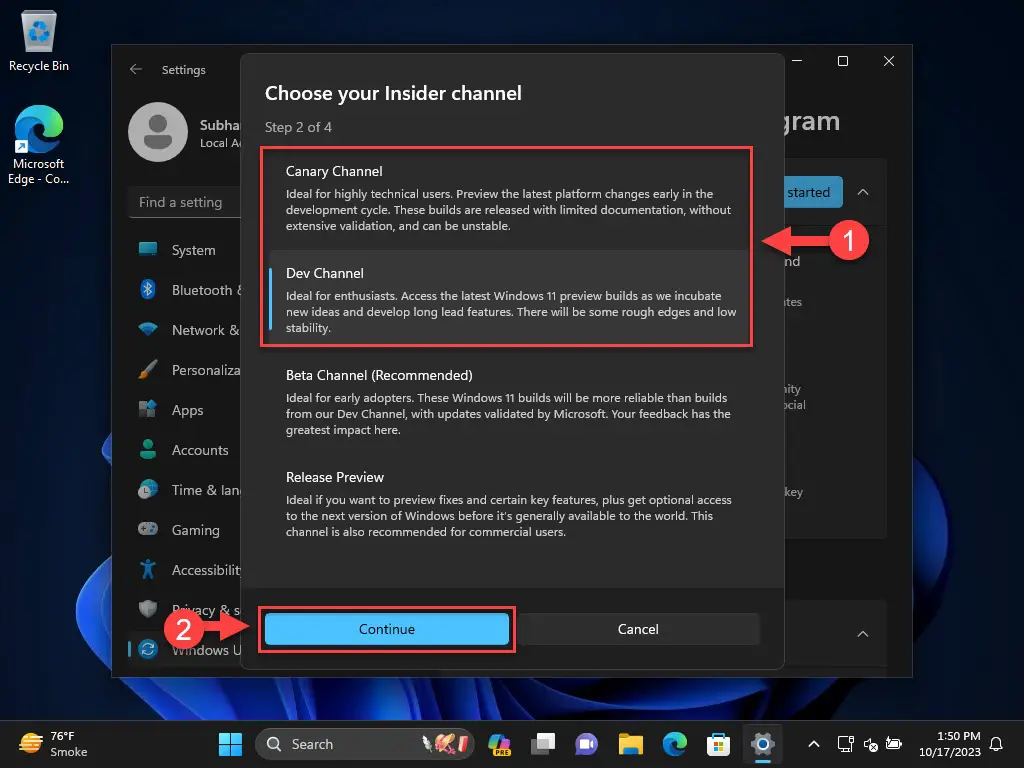
Task: Choose Beta Channel (Recommended)
Action: tap(507, 402)
